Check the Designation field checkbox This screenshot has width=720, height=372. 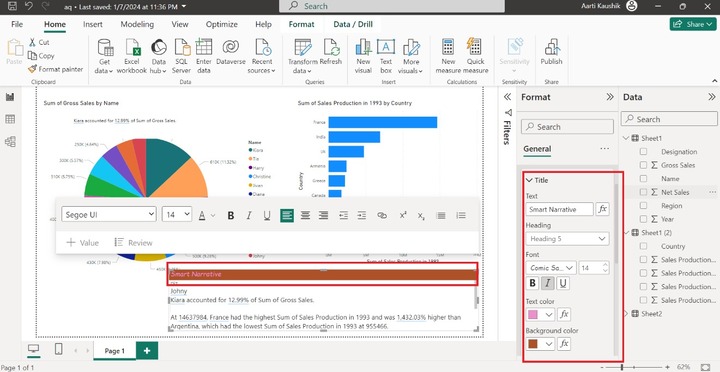(x=643, y=152)
